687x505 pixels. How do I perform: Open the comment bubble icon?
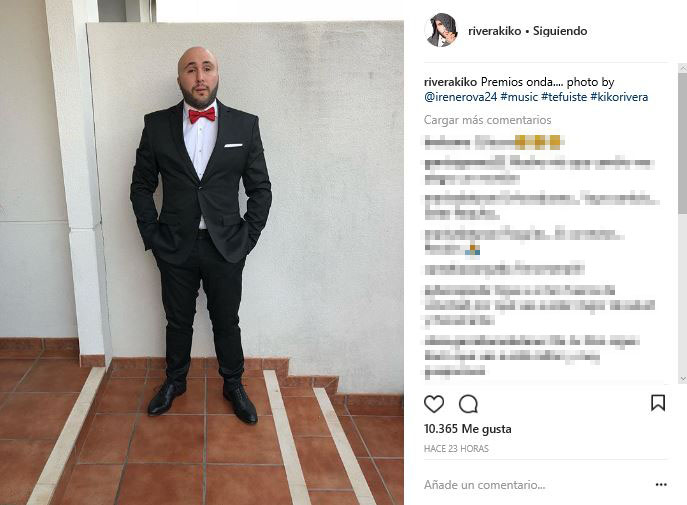(468, 404)
